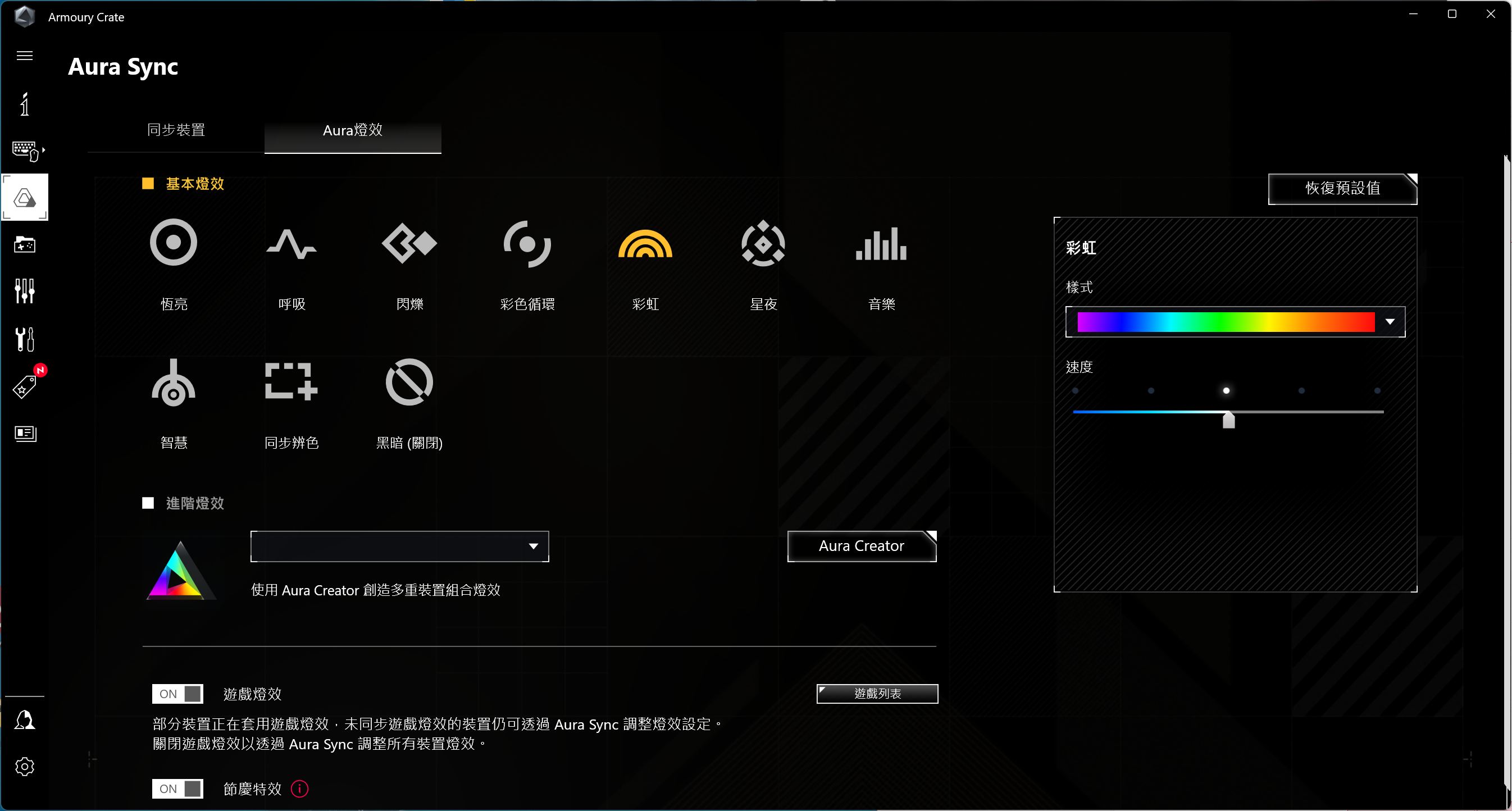Viewport: 1512px width, 811px height.
Task: Select the 進階燈效 radio option
Action: 148,503
